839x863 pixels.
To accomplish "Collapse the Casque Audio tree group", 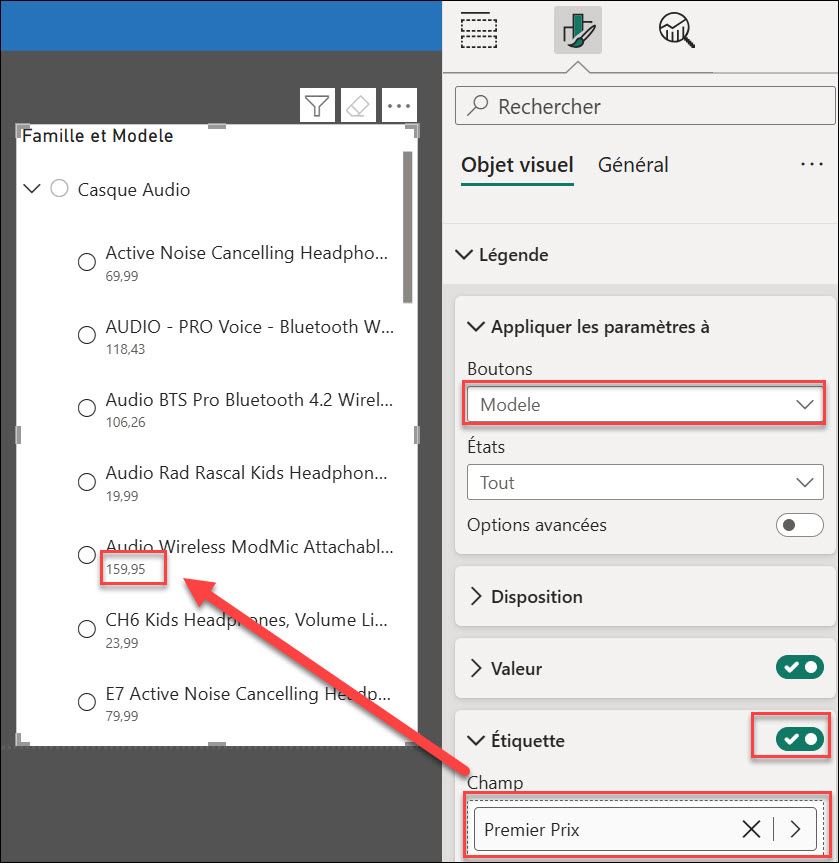I will (x=31, y=189).
